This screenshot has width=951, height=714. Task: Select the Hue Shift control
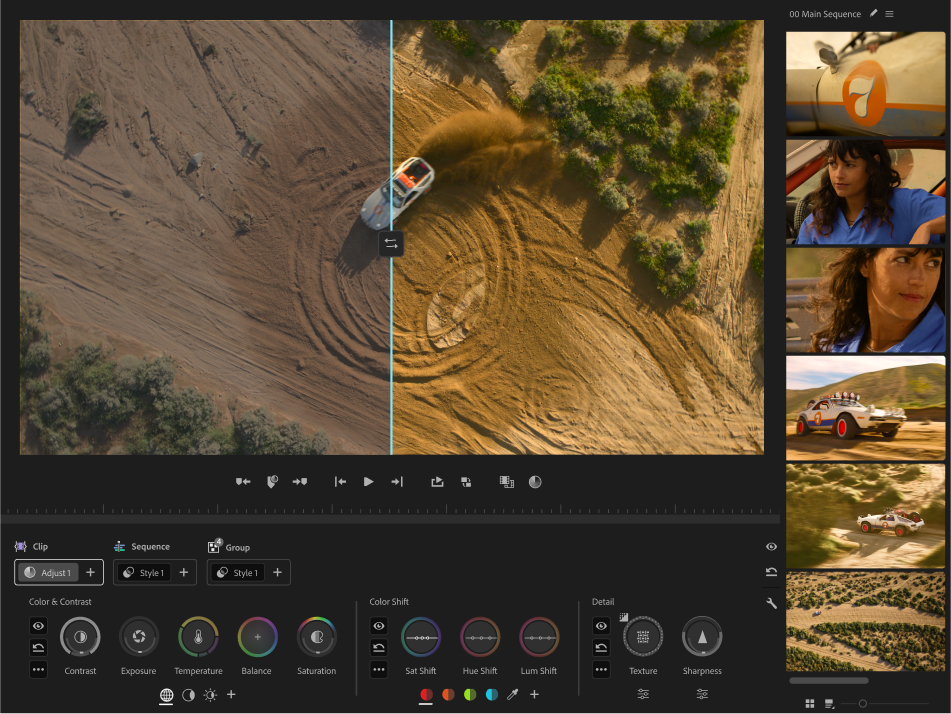coord(480,638)
